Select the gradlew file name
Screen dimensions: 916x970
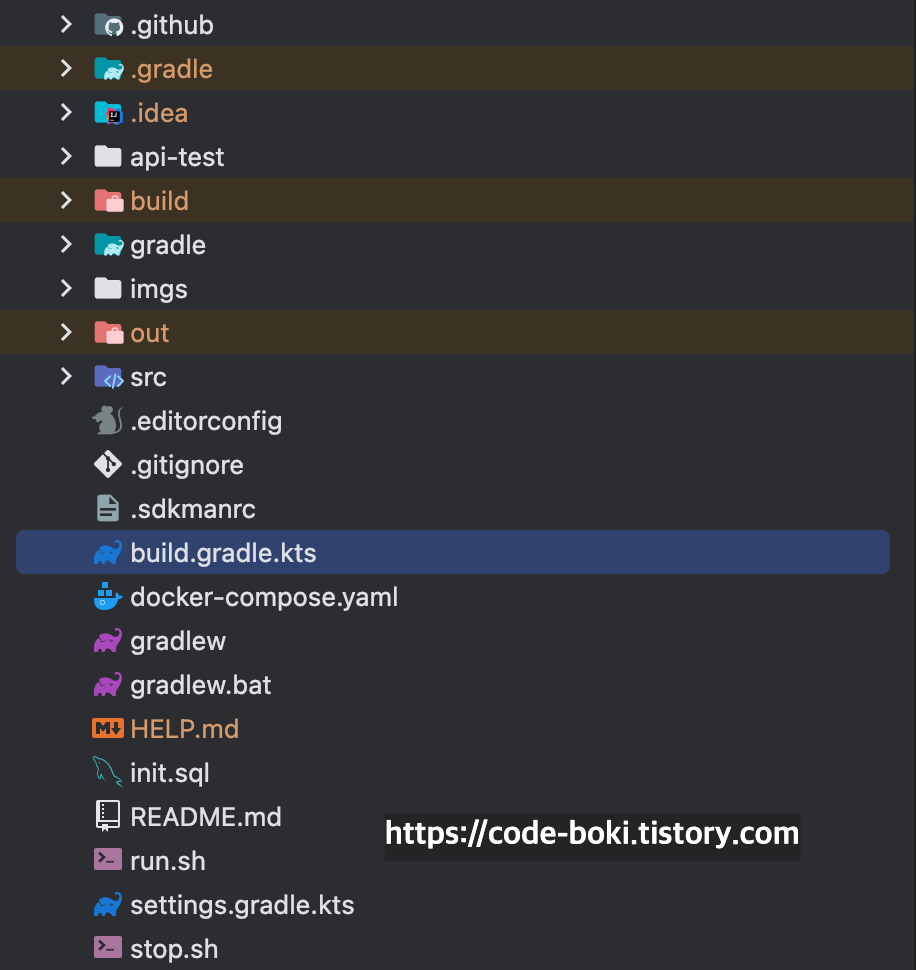[178, 642]
